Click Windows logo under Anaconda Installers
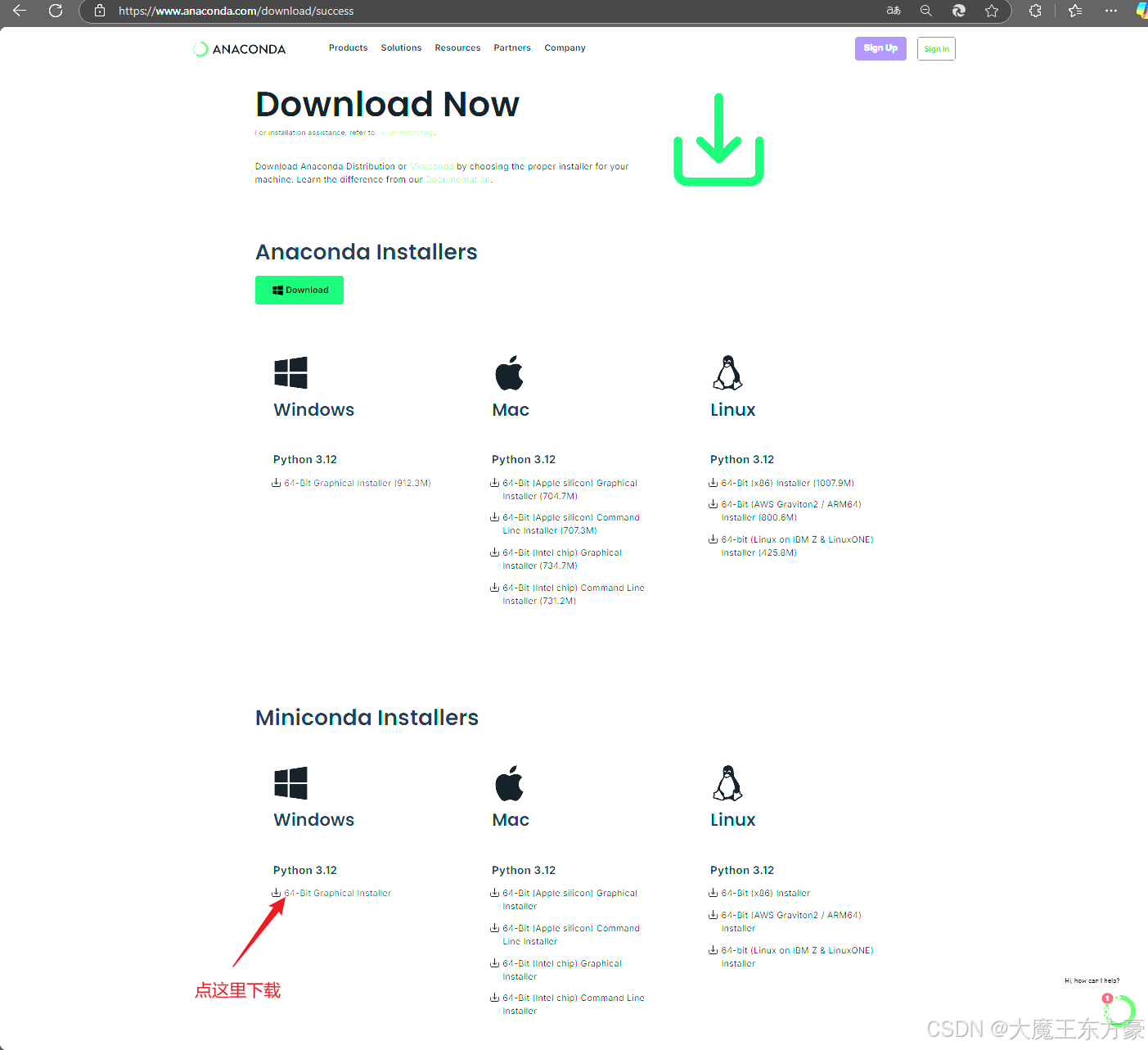 (x=290, y=372)
